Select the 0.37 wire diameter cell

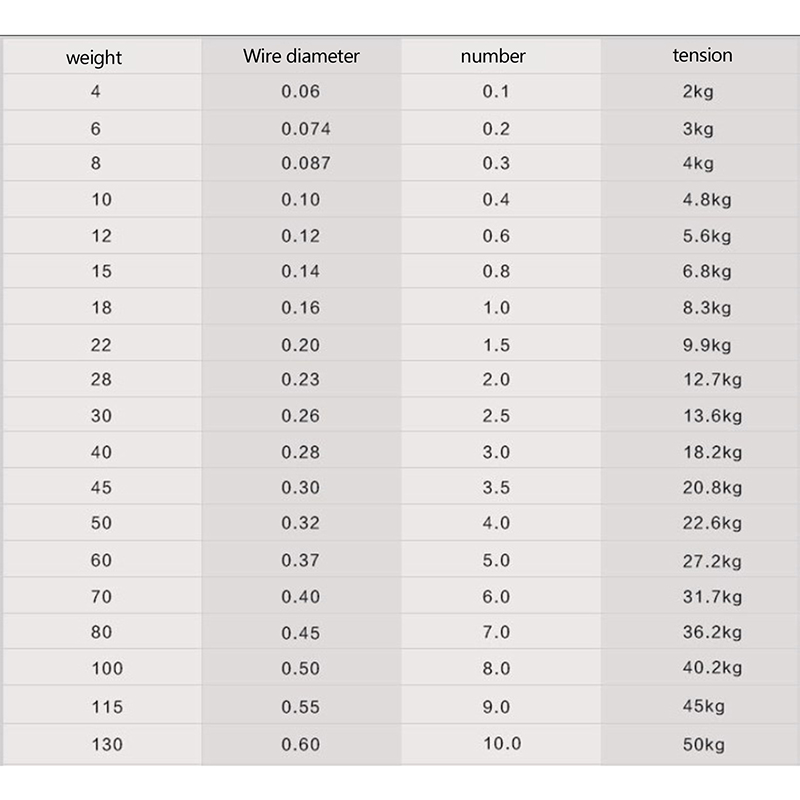[x=301, y=561]
